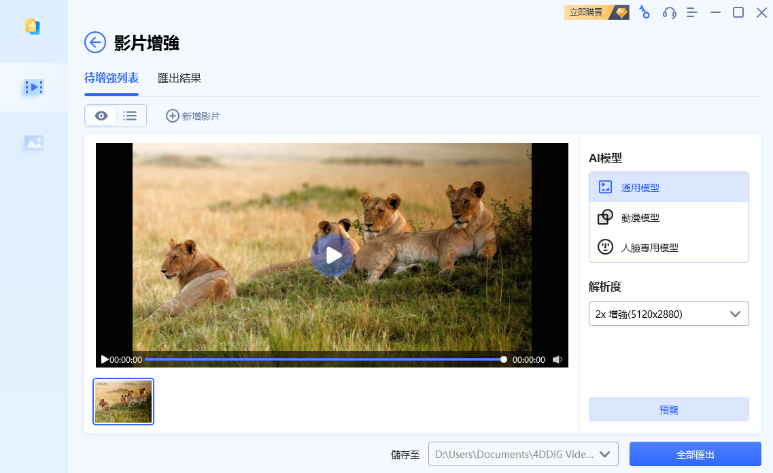Click the resolution dropdown chevron
Image resolution: width=773 pixels, height=473 pixels.
click(x=735, y=314)
